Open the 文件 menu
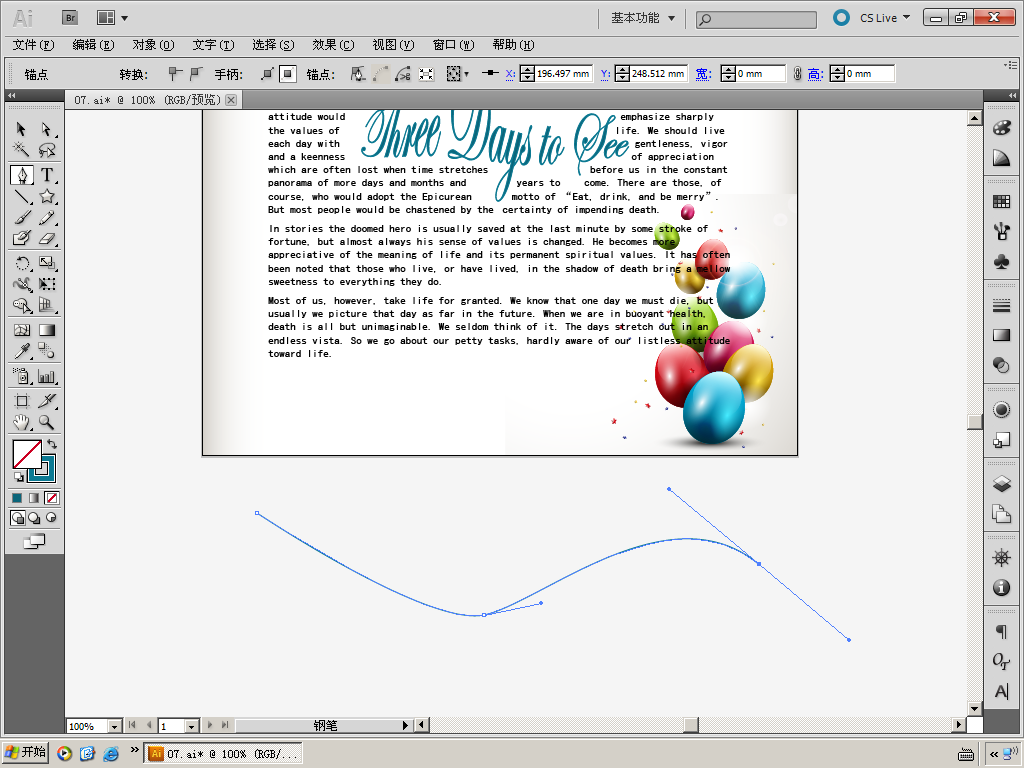 [x=33, y=44]
